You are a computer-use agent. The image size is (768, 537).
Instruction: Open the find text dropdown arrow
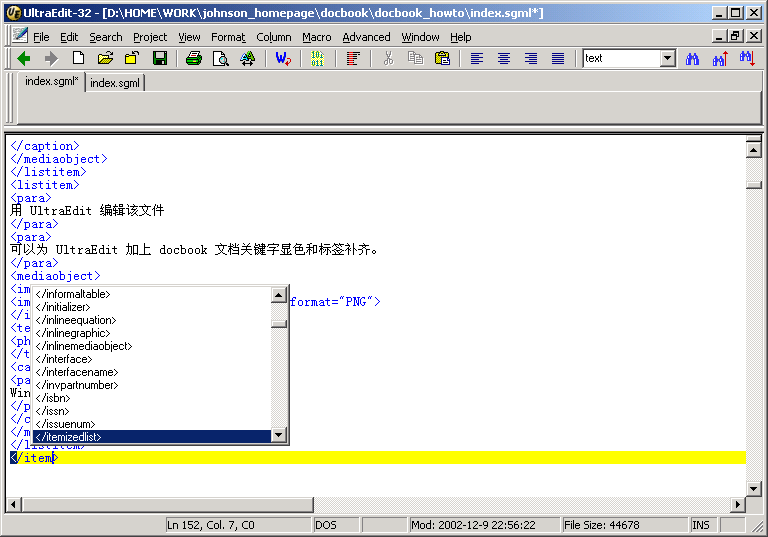point(667,59)
